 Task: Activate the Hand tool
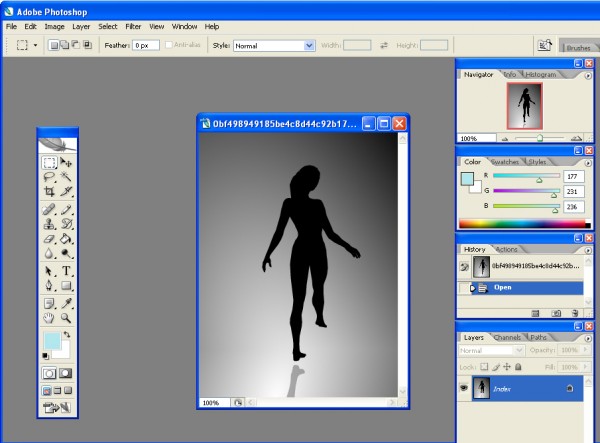tap(49, 317)
